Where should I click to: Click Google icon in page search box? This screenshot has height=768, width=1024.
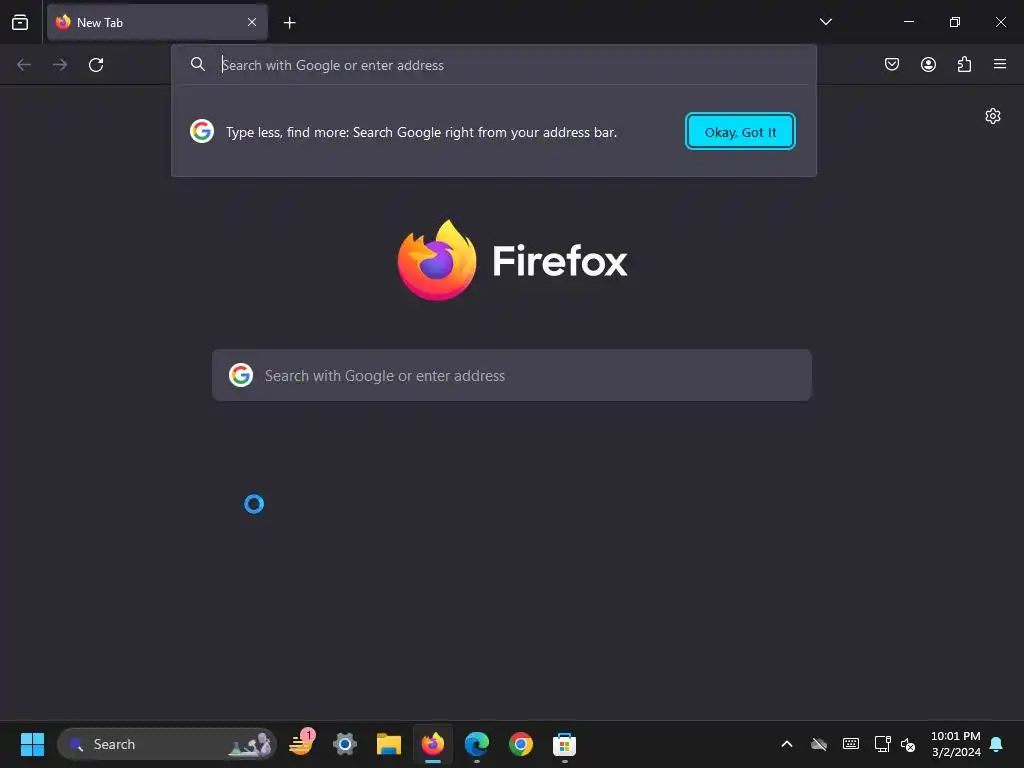[241, 376]
